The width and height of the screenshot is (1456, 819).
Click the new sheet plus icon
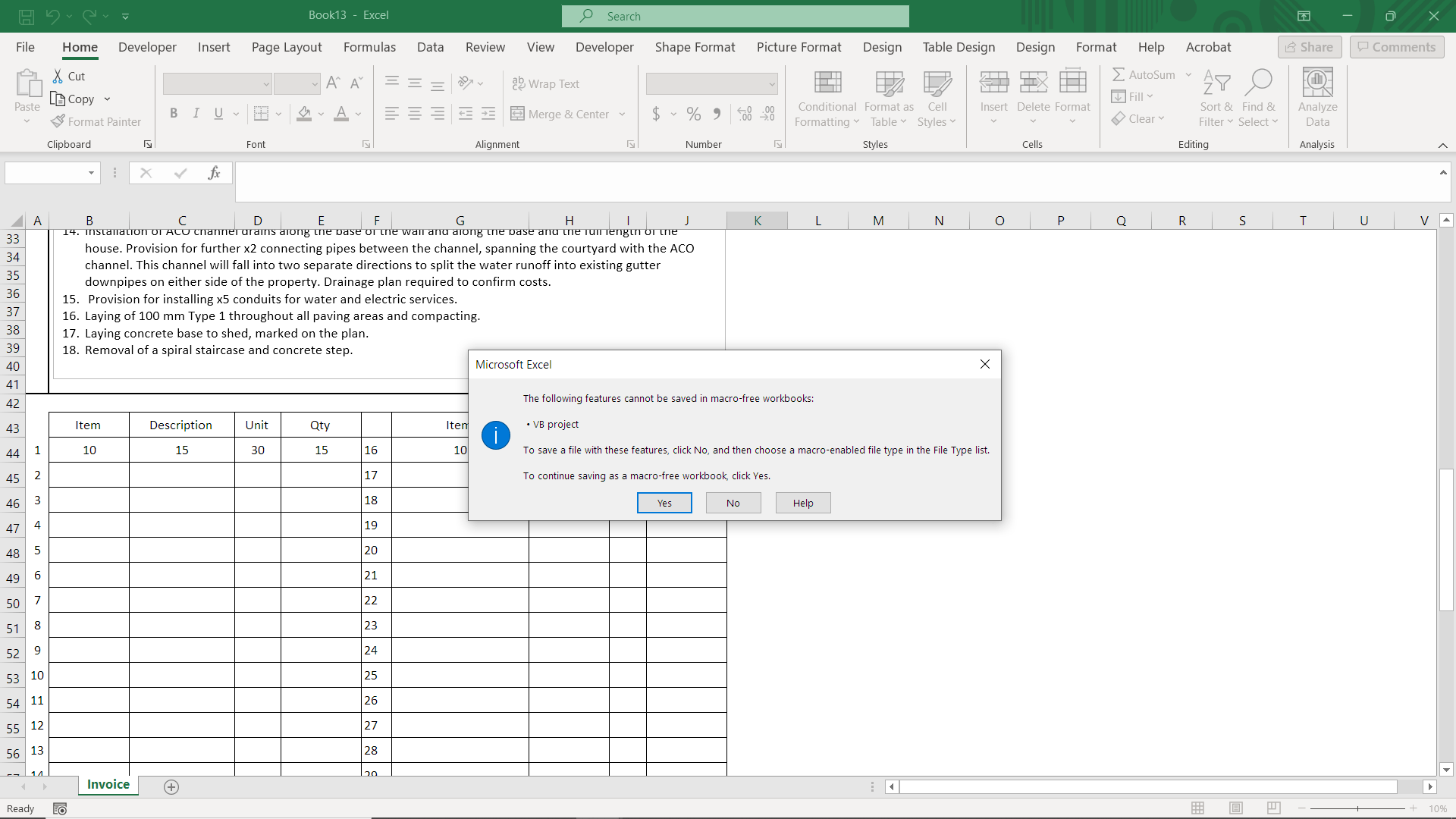pos(171,787)
